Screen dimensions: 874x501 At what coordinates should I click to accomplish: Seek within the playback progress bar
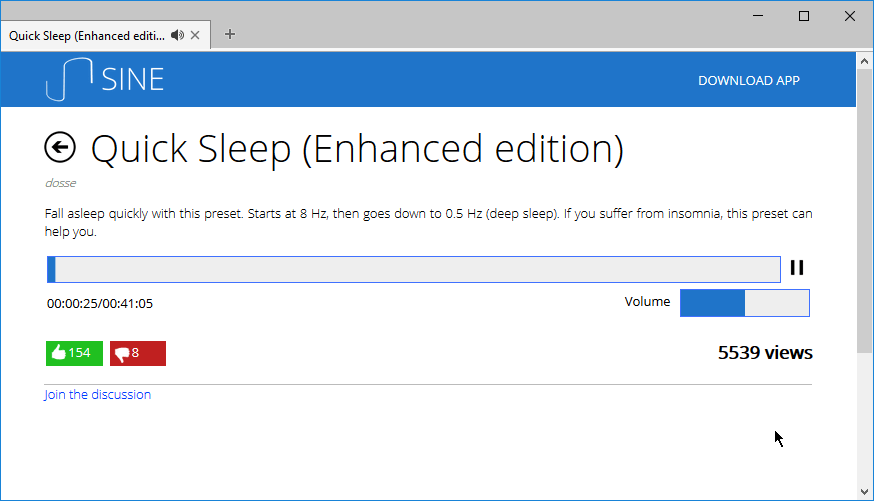[x=414, y=270]
